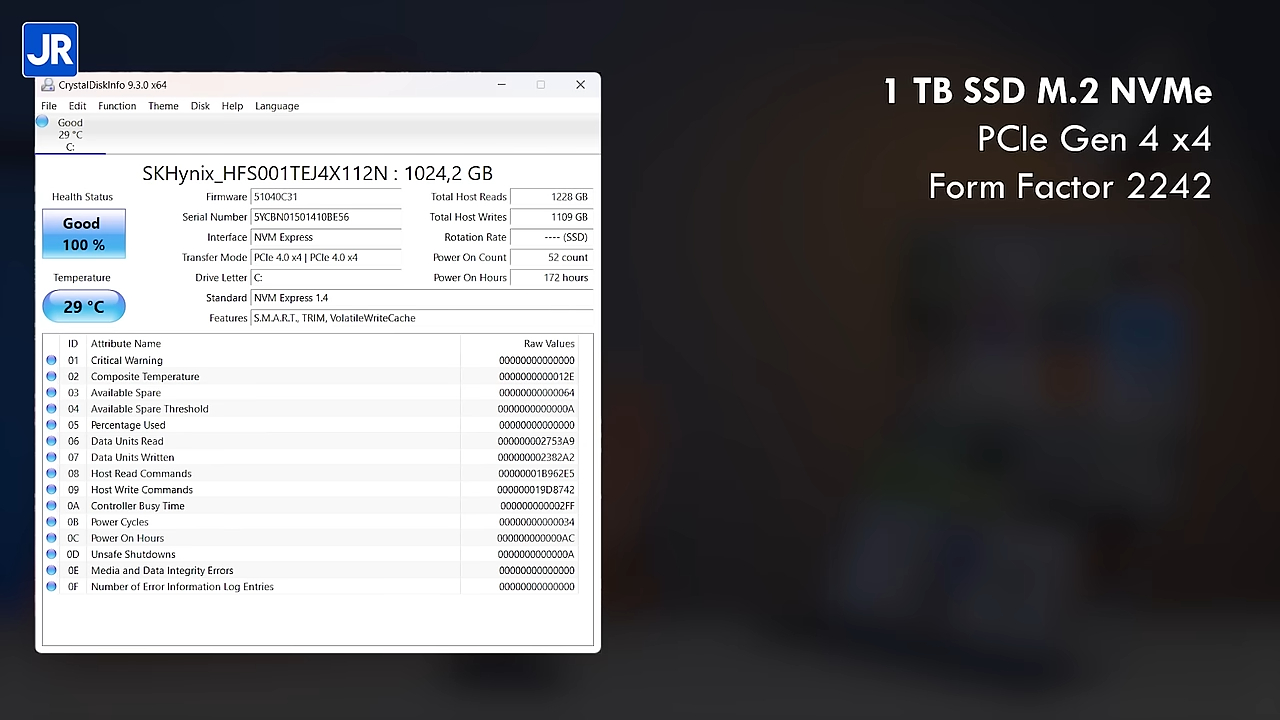Click the Transfer Mode field
Viewport: 1280px width, 720px height.
click(326, 257)
